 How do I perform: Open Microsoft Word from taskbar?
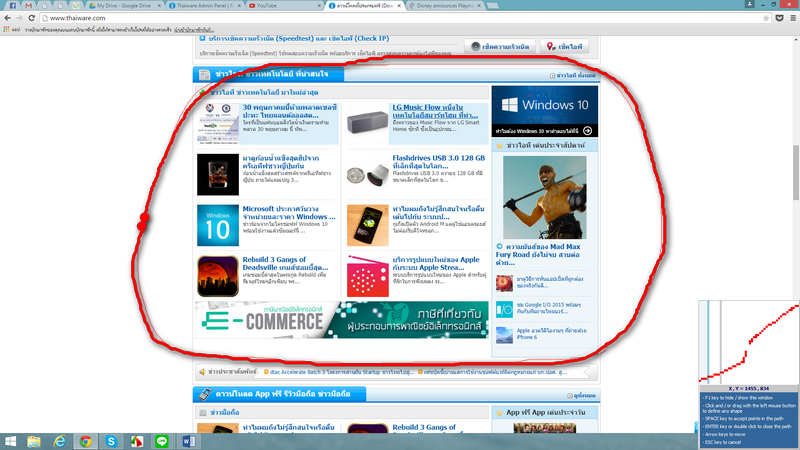pos(187,441)
